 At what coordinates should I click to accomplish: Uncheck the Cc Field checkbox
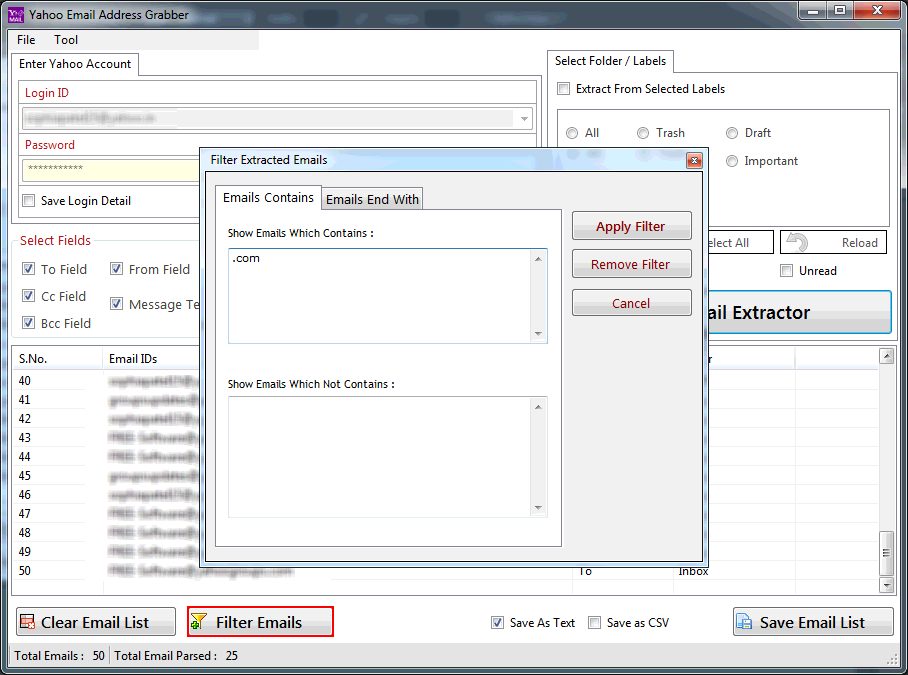(28, 296)
